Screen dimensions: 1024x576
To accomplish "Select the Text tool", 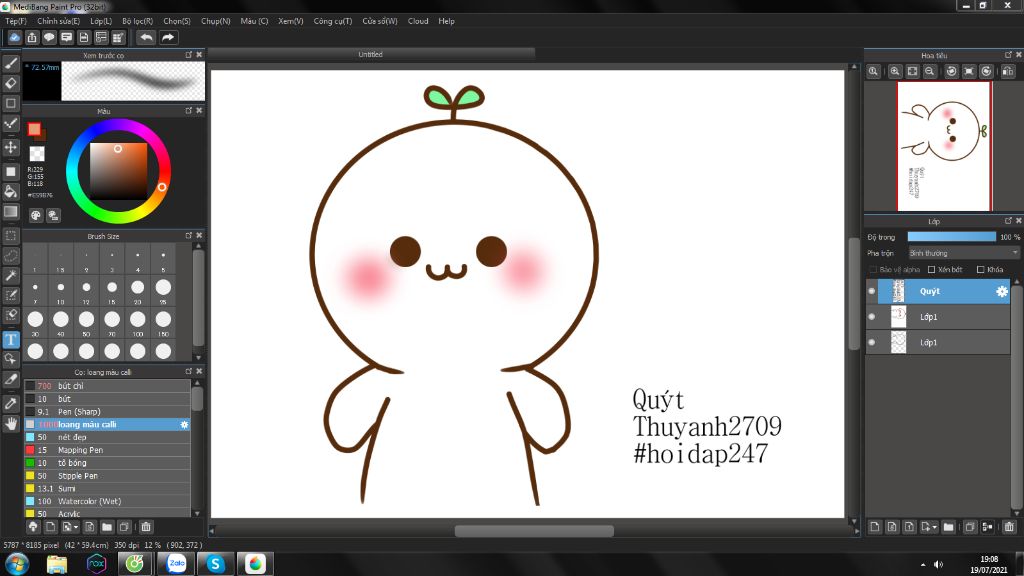I will click(10, 339).
